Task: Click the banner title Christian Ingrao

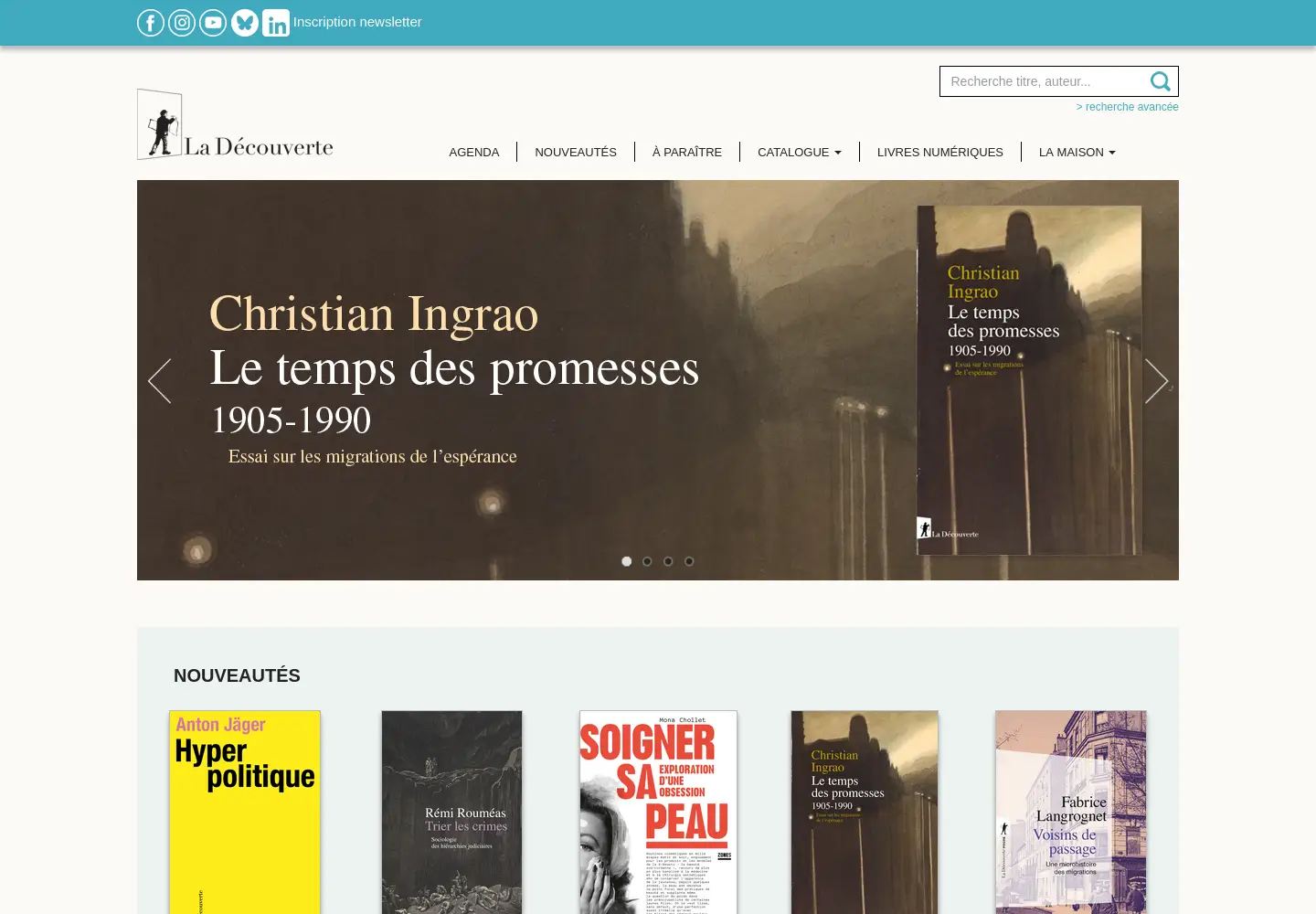Action: (374, 314)
